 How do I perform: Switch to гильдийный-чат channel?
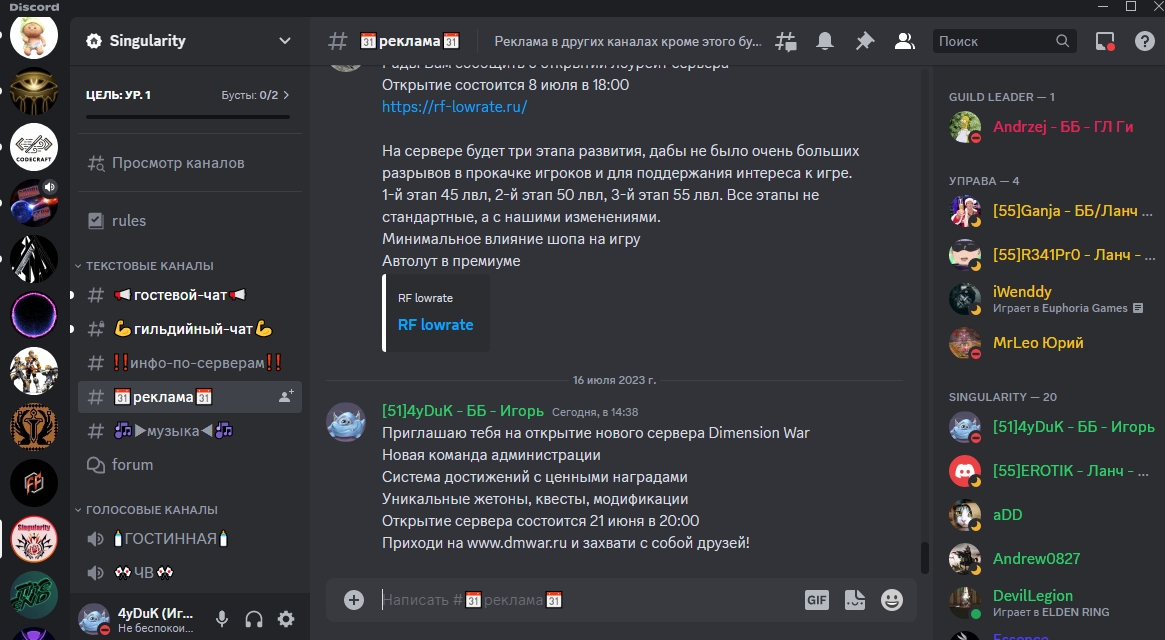189,329
